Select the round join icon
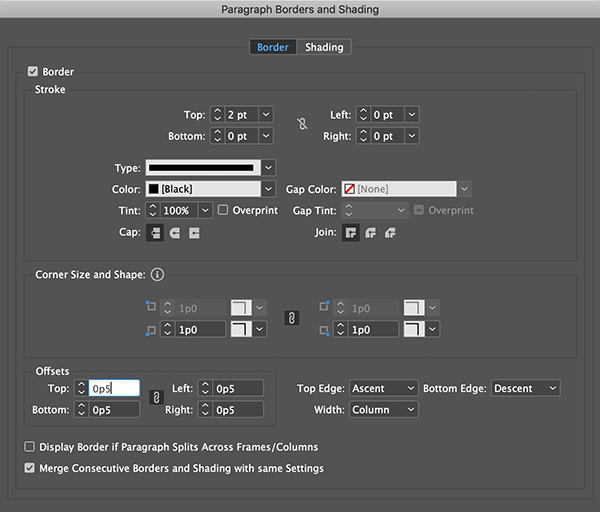The height and width of the screenshot is (512, 600). pos(371,233)
